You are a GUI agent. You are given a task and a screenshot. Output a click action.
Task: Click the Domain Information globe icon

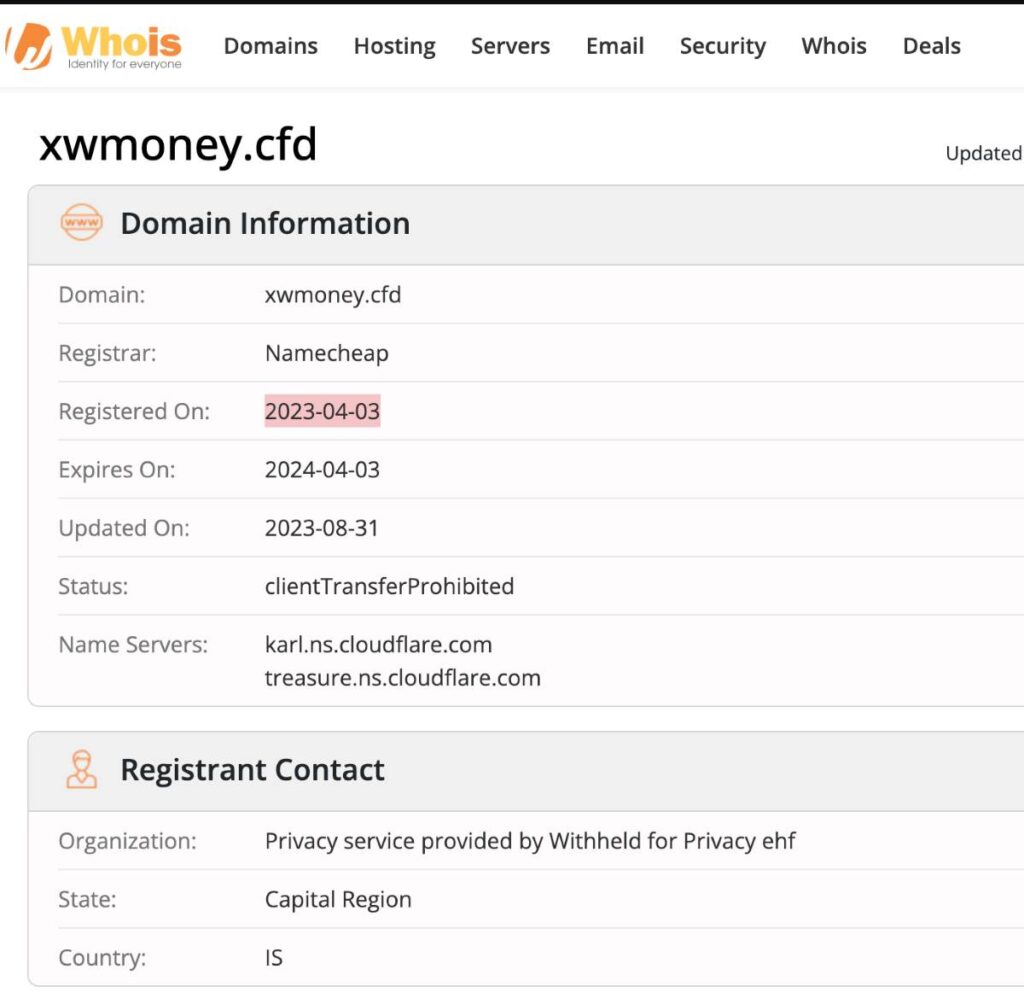(82, 223)
